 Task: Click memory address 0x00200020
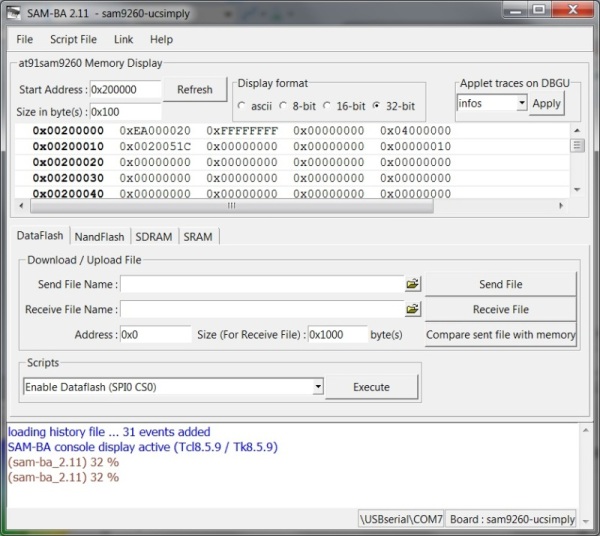pos(68,162)
